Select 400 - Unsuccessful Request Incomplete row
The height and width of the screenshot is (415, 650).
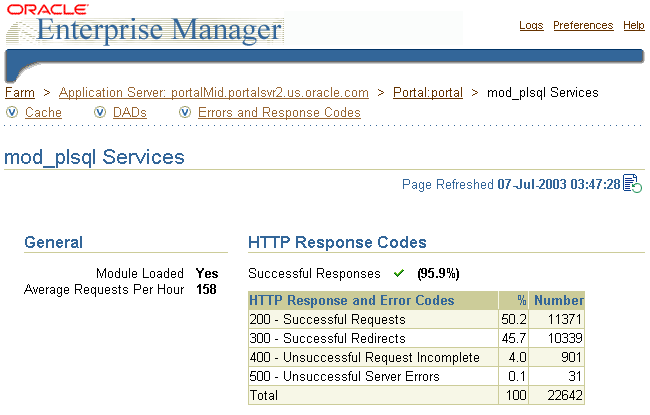click(416, 357)
